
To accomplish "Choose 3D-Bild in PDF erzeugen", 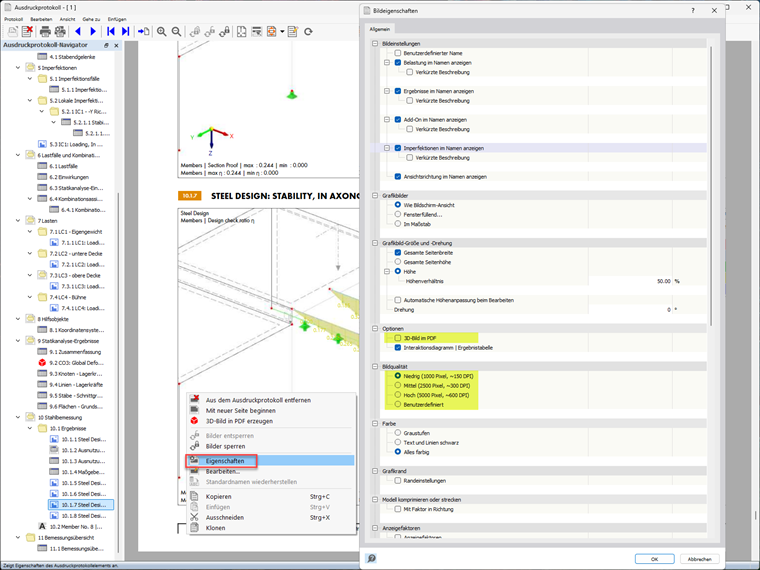I will pos(270,421).
